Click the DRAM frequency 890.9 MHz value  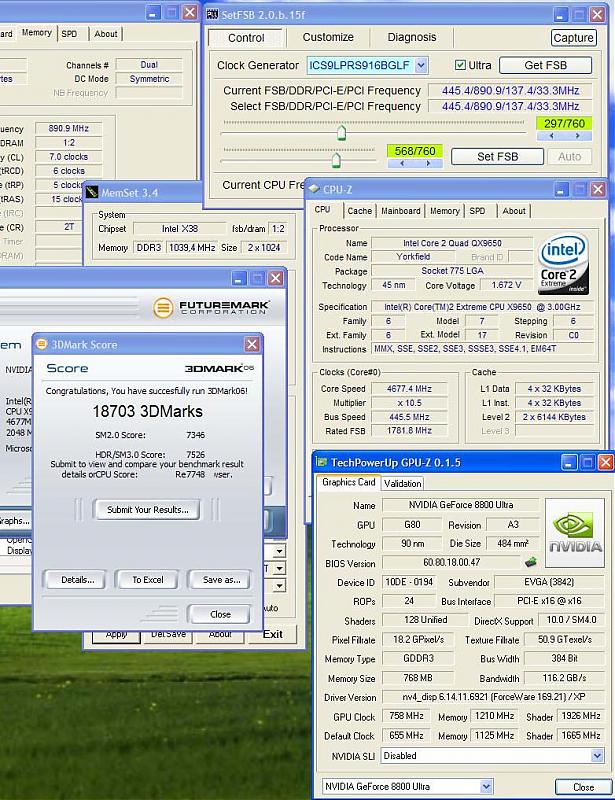click(68, 128)
